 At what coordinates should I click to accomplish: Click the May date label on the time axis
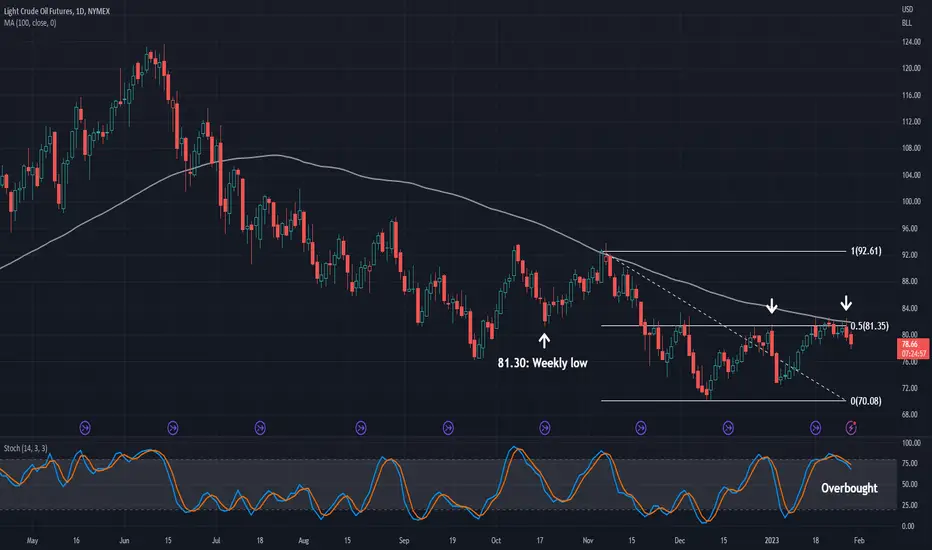[x=32, y=540]
